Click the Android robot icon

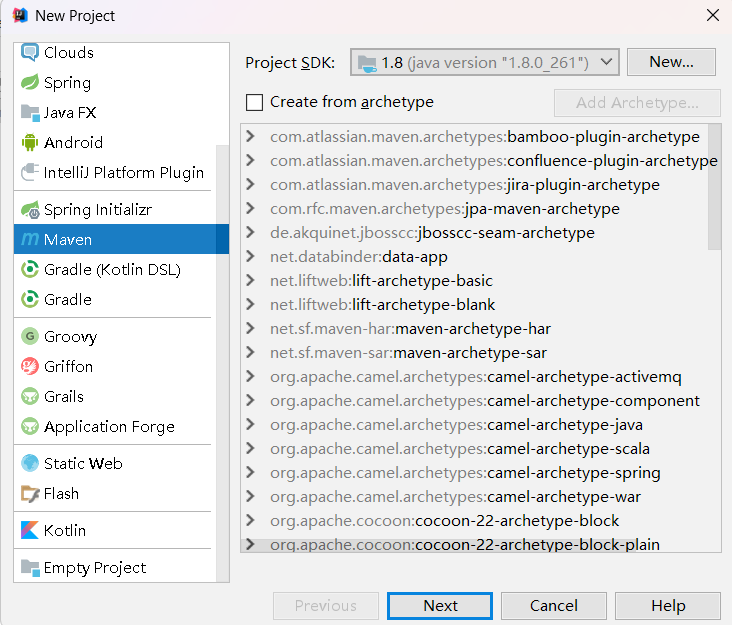point(30,142)
